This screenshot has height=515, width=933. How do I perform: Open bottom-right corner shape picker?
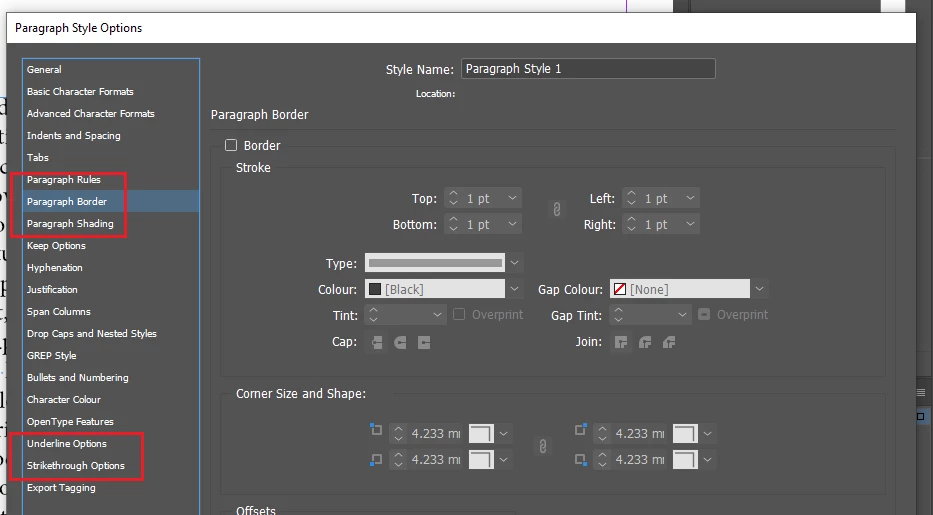[693, 460]
